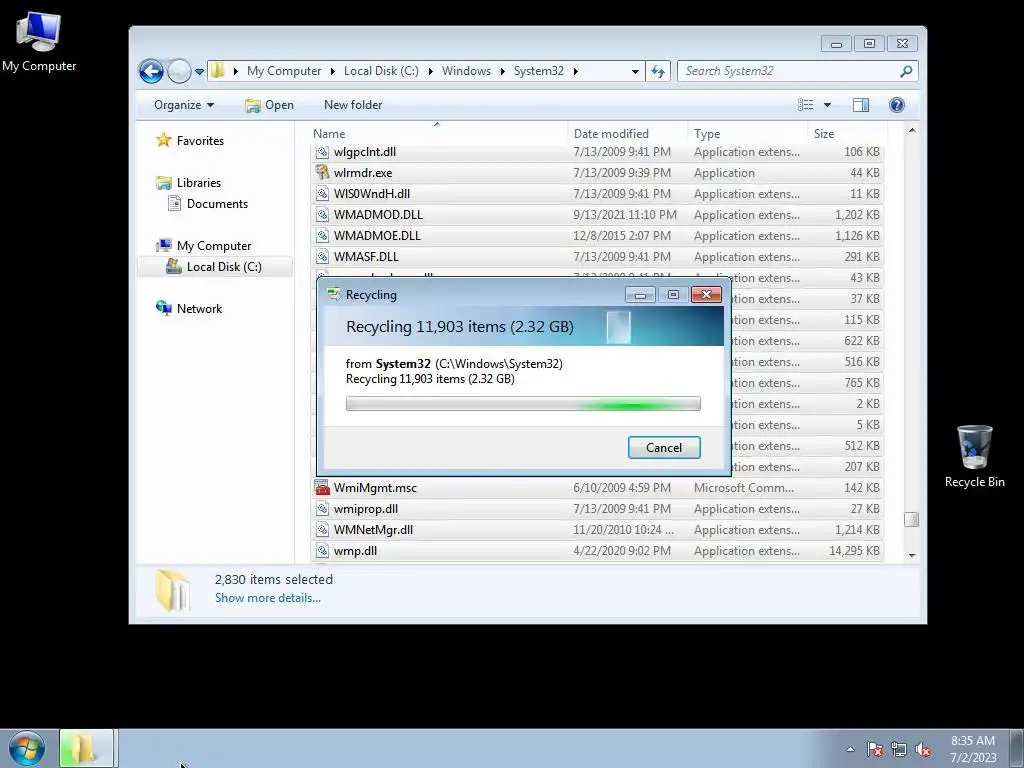Select Libraries in navigation pane
The width and height of the screenshot is (1024, 768).
coord(189,182)
